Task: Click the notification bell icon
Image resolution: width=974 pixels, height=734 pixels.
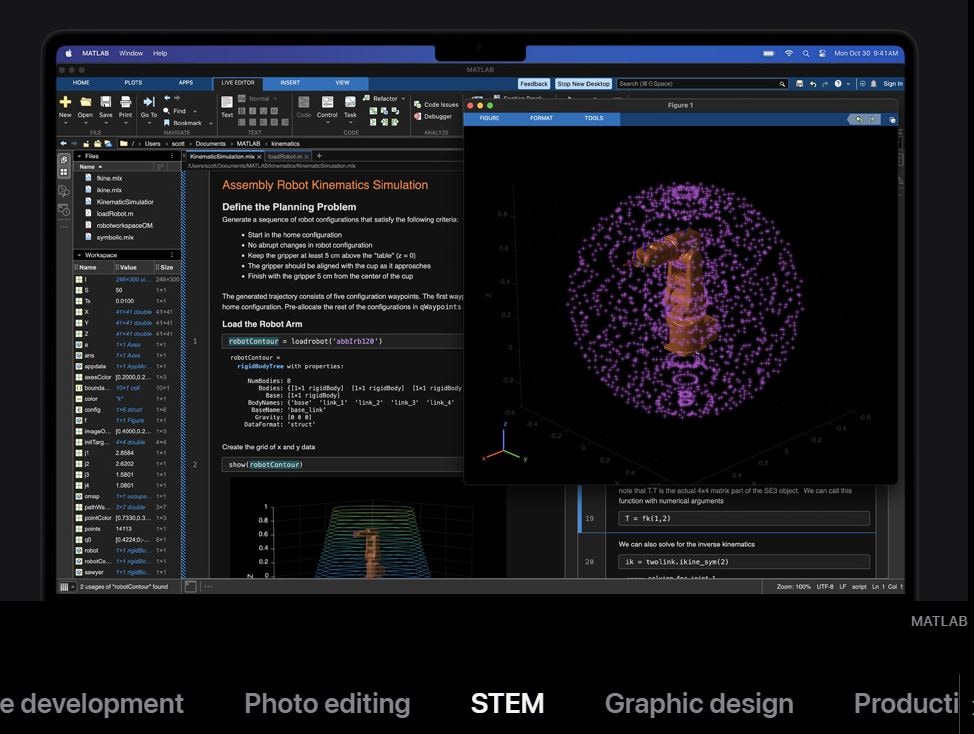Action: pyautogui.click(x=874, y=84)
